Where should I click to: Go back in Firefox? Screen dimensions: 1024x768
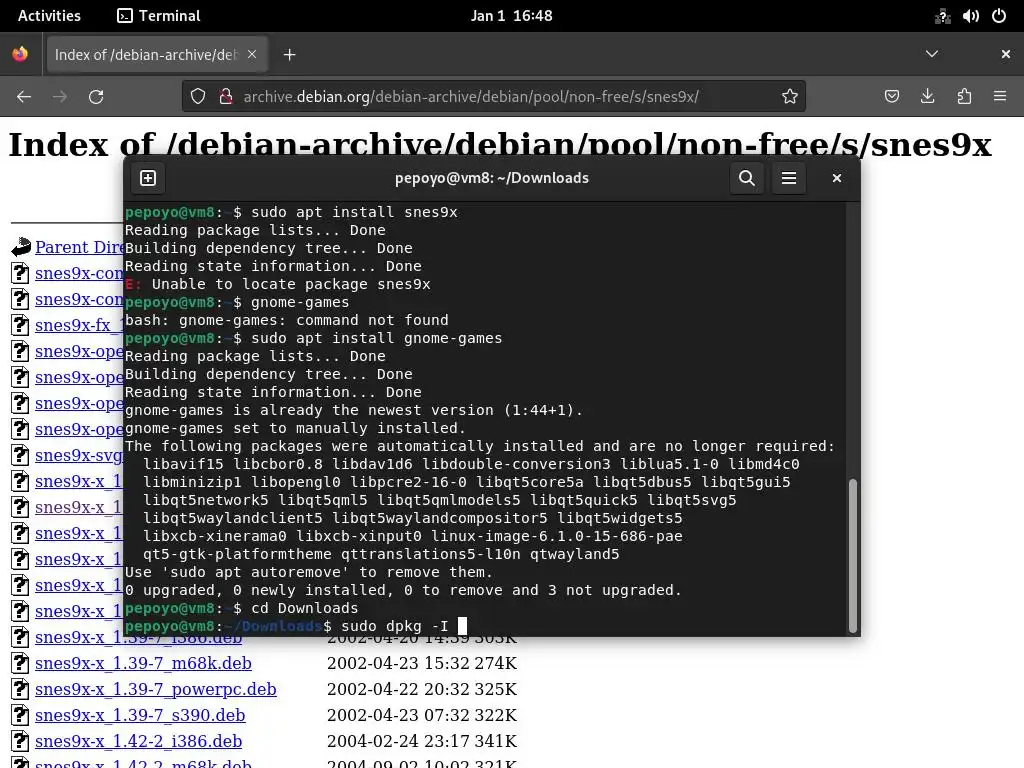point(24,97)
